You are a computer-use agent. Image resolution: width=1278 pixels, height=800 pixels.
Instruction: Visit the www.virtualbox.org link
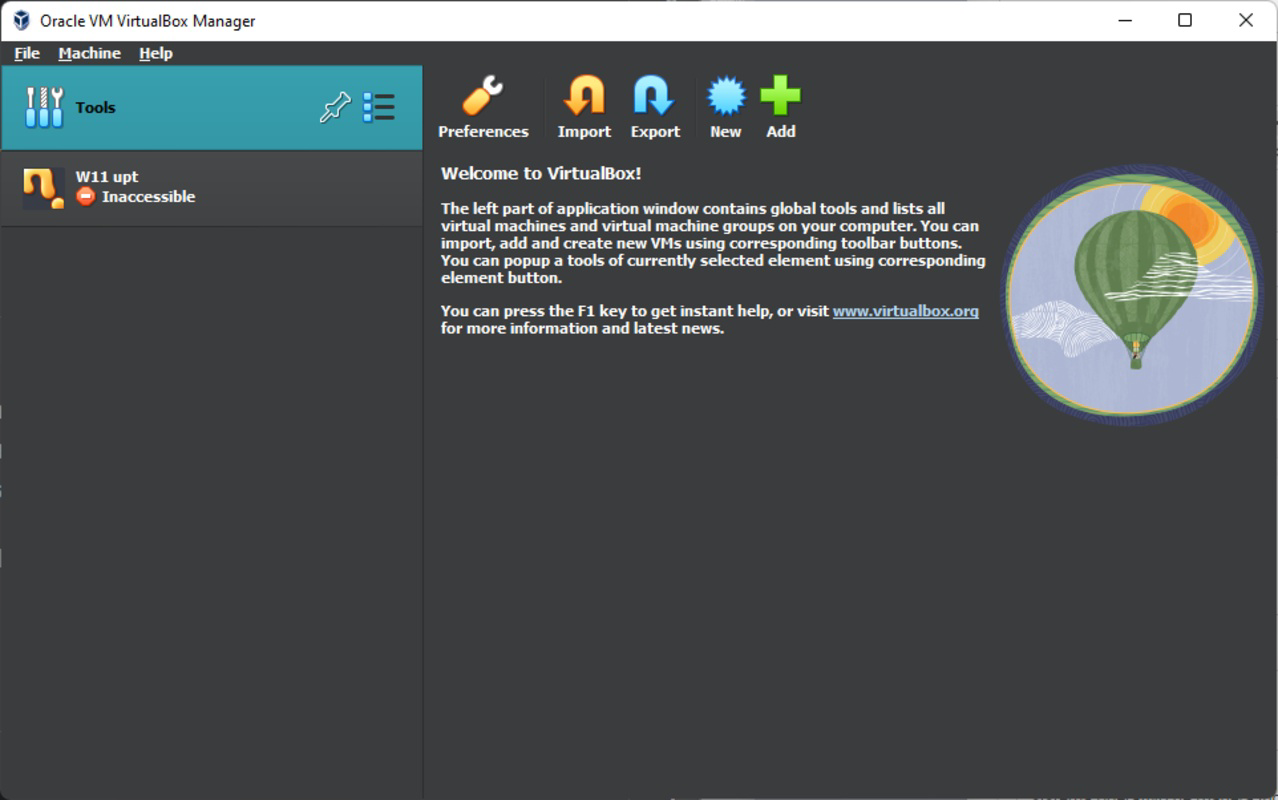pos(906,311)
